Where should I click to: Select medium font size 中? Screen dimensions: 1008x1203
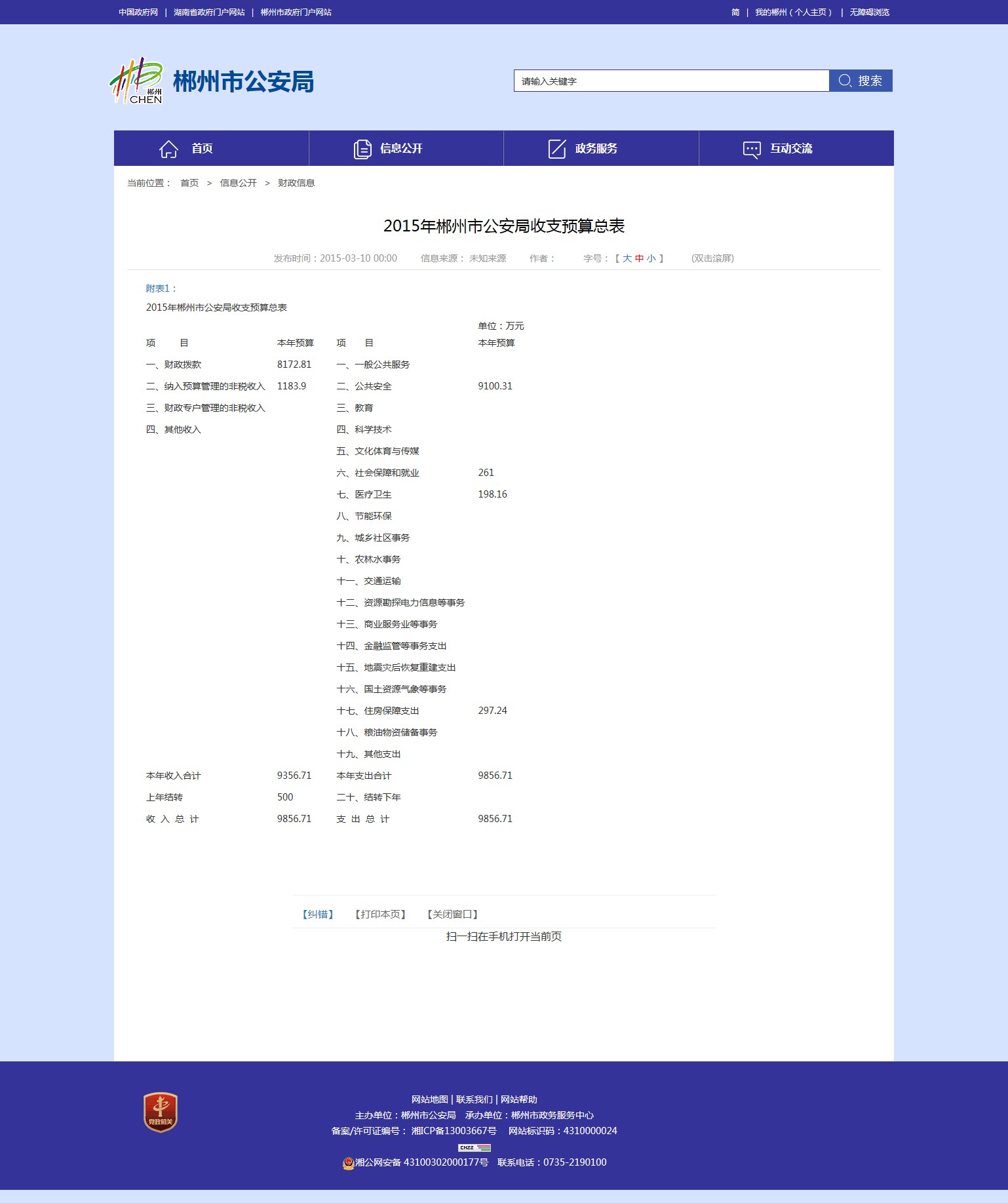(x=639, y=258)
